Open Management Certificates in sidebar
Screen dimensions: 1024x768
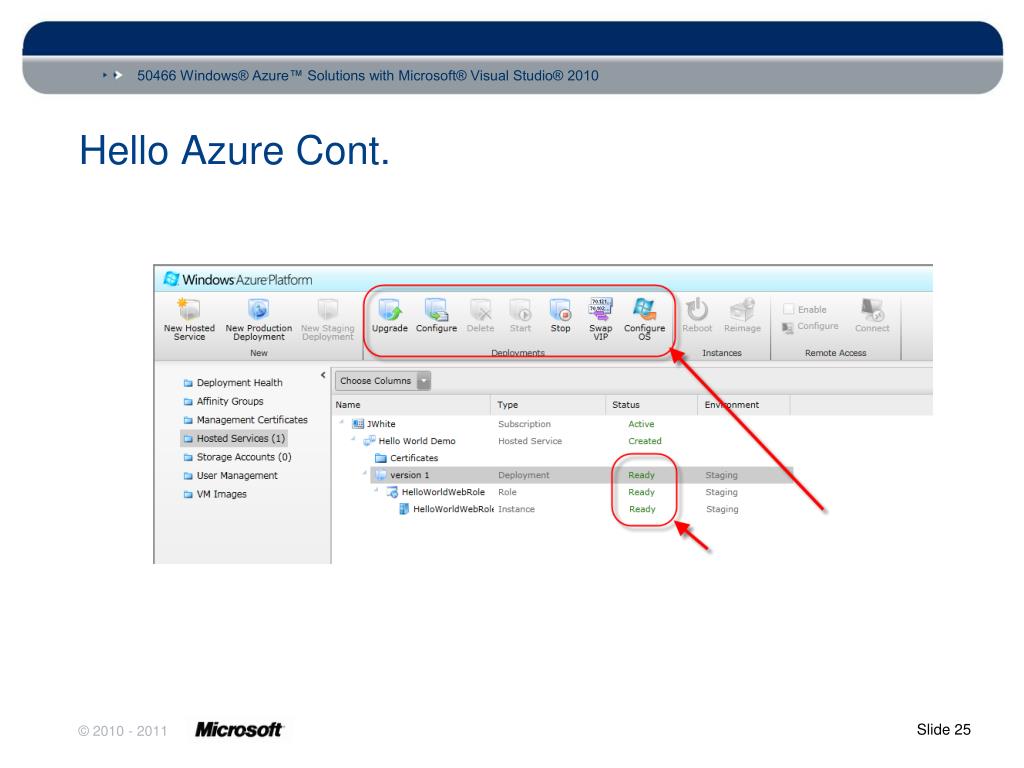252,420
